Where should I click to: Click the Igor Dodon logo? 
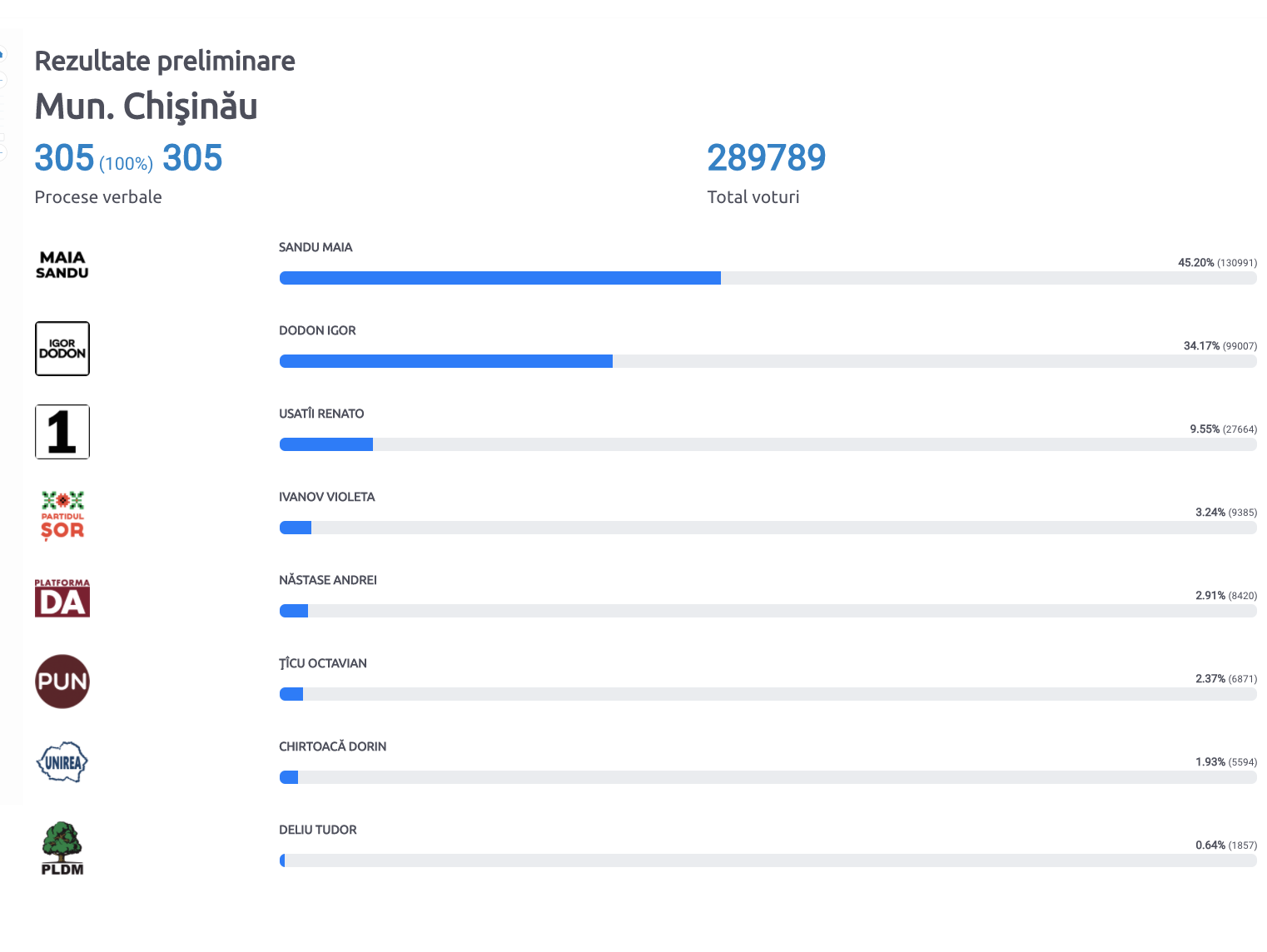click(x=62, y=349)
